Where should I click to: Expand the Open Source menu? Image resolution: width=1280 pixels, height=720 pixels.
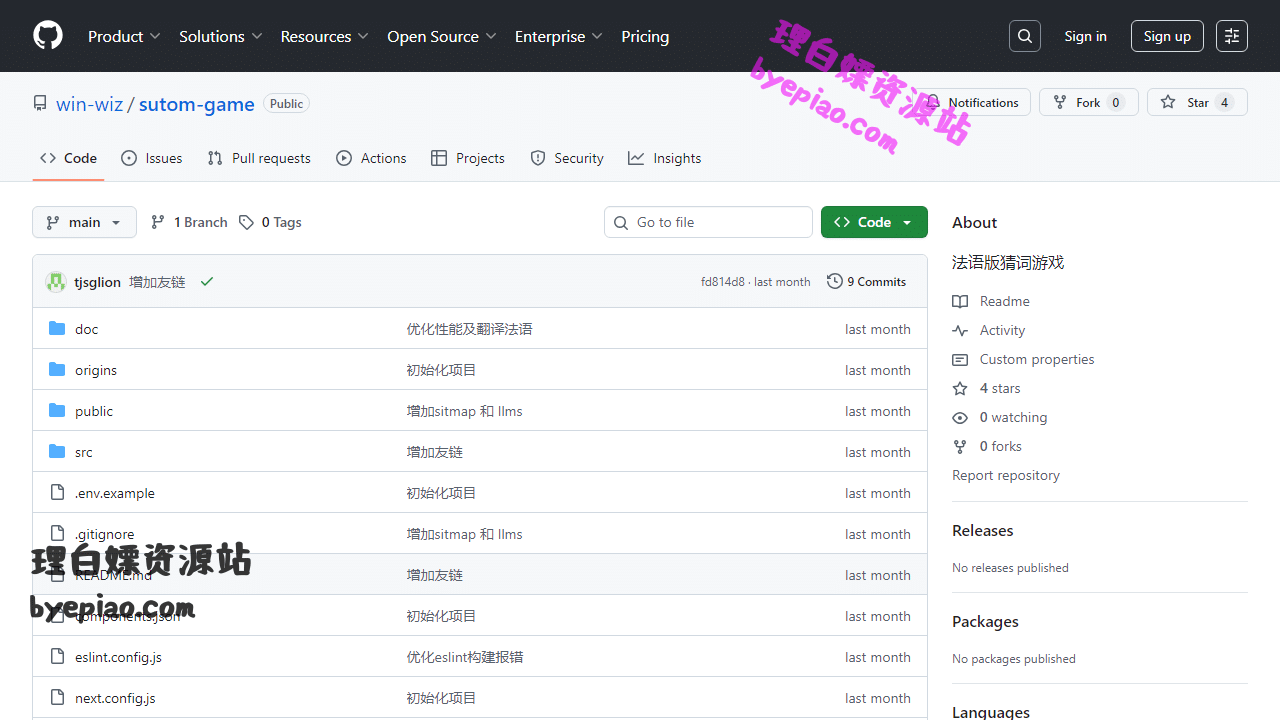442,36
